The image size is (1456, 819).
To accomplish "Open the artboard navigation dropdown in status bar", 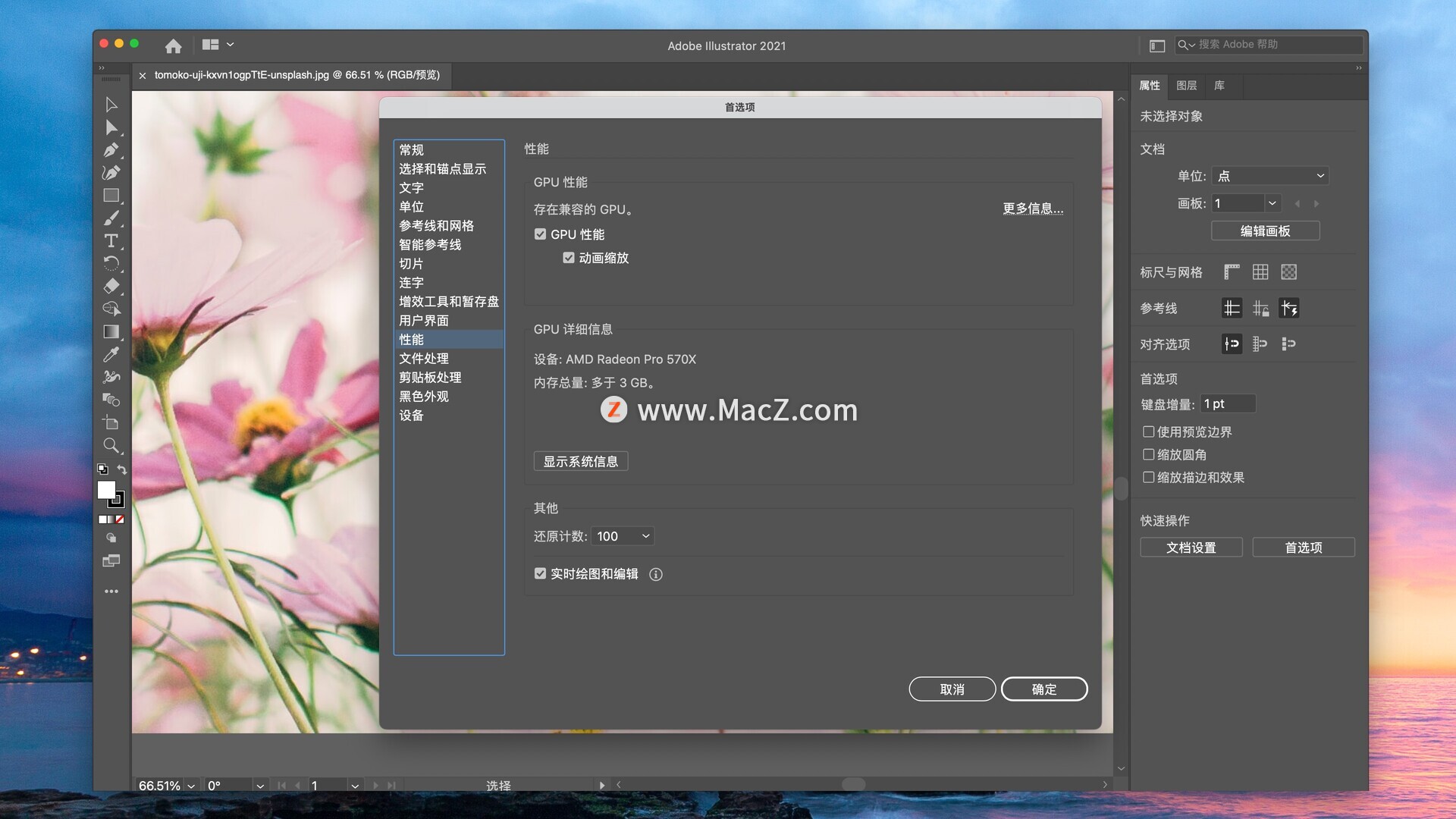I will pyautogui.click(x=355, y=786).
